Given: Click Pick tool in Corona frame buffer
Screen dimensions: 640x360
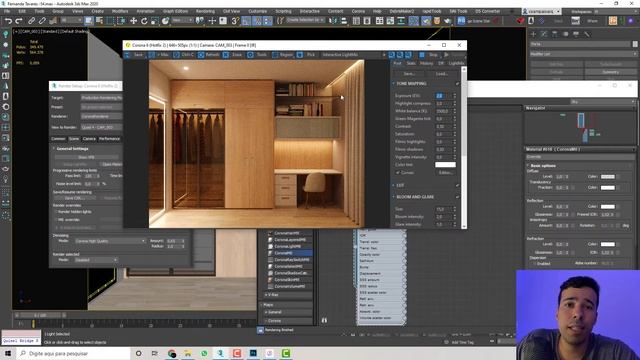Looking at the screenshot, I should [x=307, y=55].
